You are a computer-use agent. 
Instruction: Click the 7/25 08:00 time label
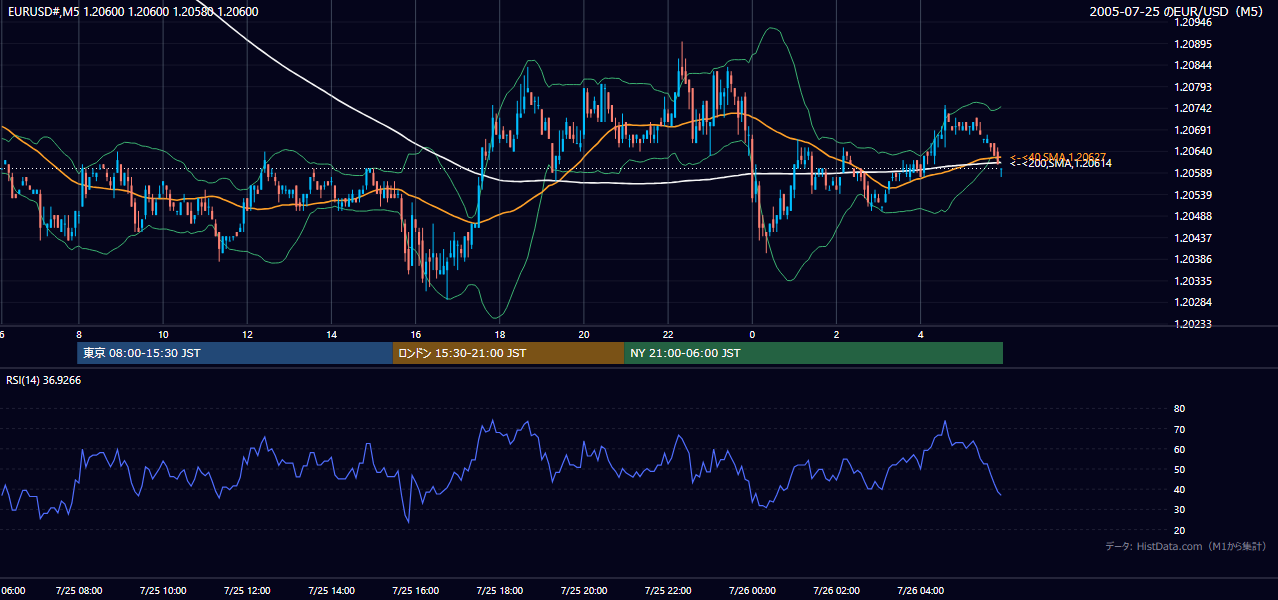click(78, 591)
